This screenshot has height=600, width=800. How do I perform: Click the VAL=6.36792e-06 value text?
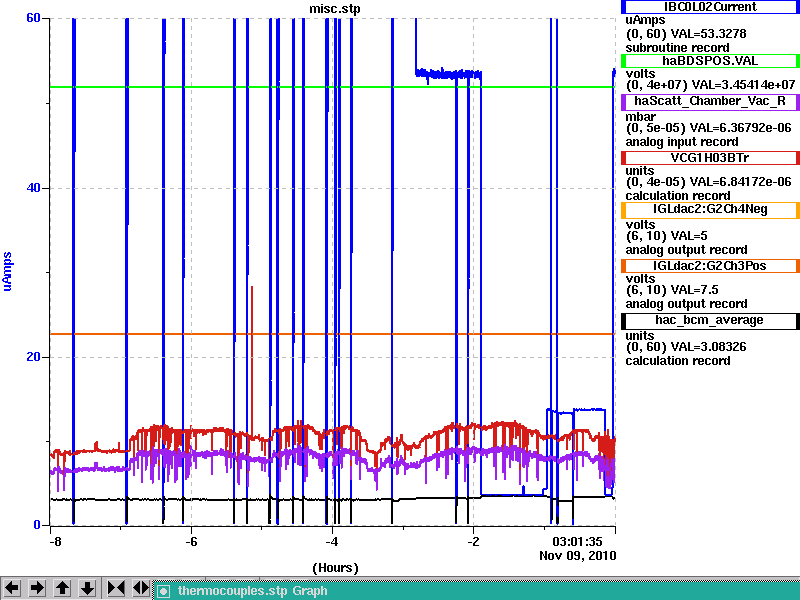coord(740,128)
